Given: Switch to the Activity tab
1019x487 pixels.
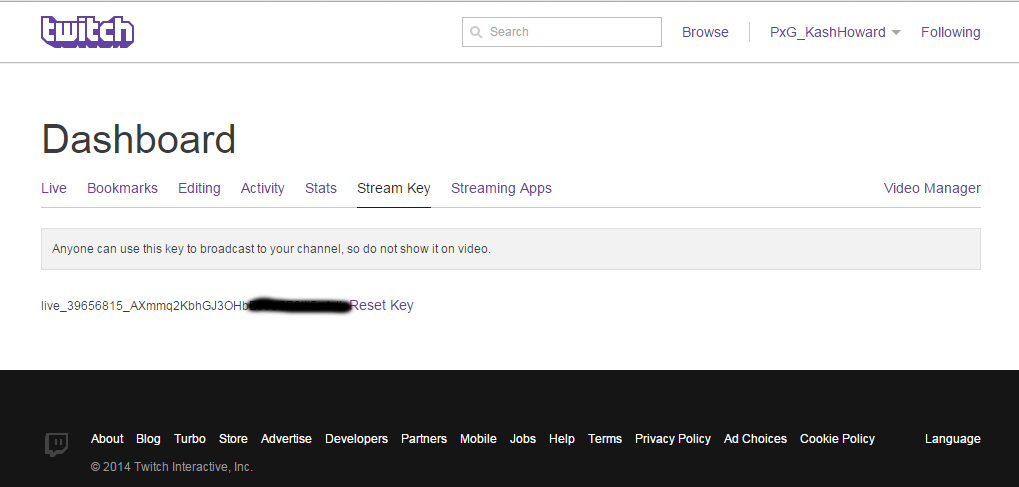Looking at the screenshot, I should tap(263, 188).
